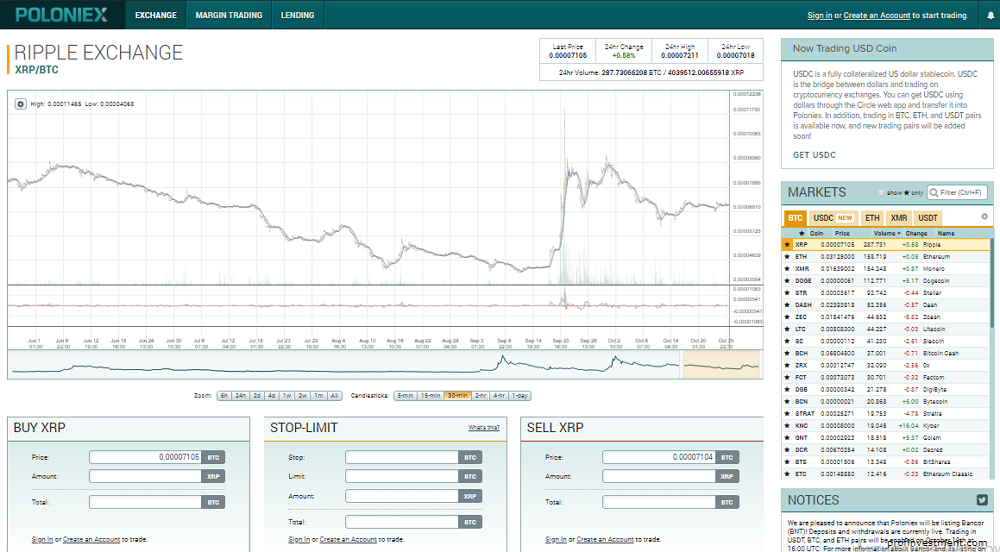1000x552 pixels.
Task: Toggle favorite star for XRP row
Action: pos(787,245)
